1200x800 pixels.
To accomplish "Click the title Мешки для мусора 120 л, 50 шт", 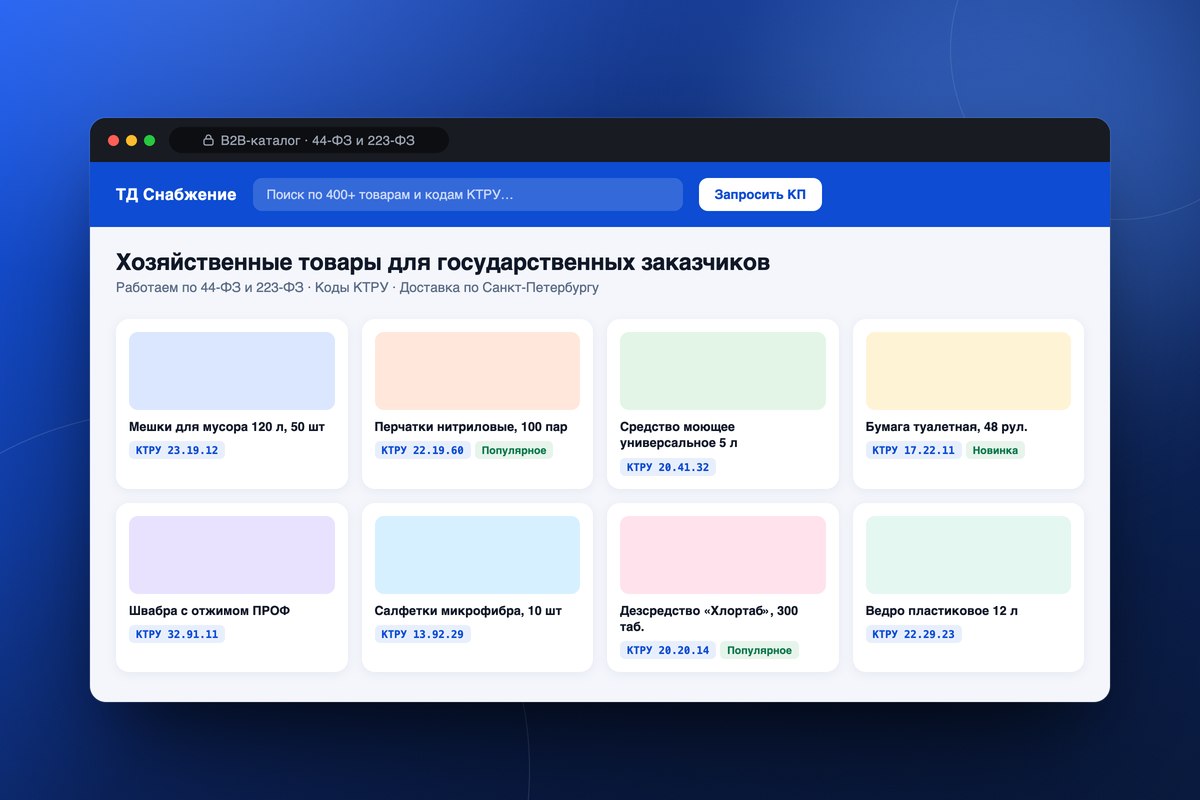I will [227, 427].
